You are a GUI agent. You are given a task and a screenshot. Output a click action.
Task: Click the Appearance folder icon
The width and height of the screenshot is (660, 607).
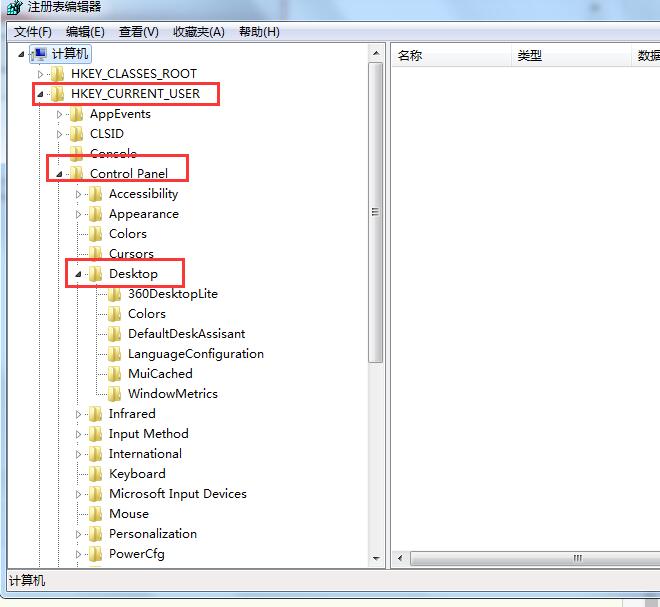96,214
